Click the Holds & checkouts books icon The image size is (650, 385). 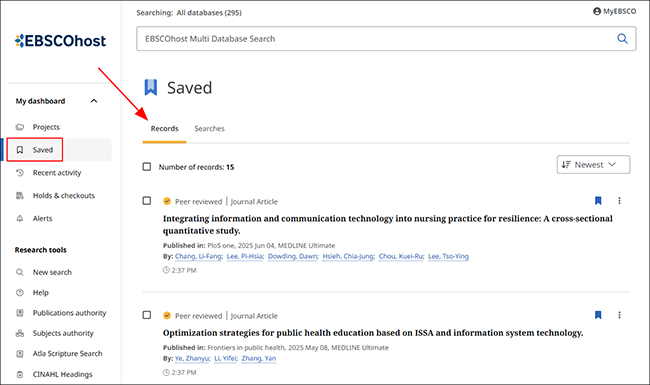click(x=19, y=195)
